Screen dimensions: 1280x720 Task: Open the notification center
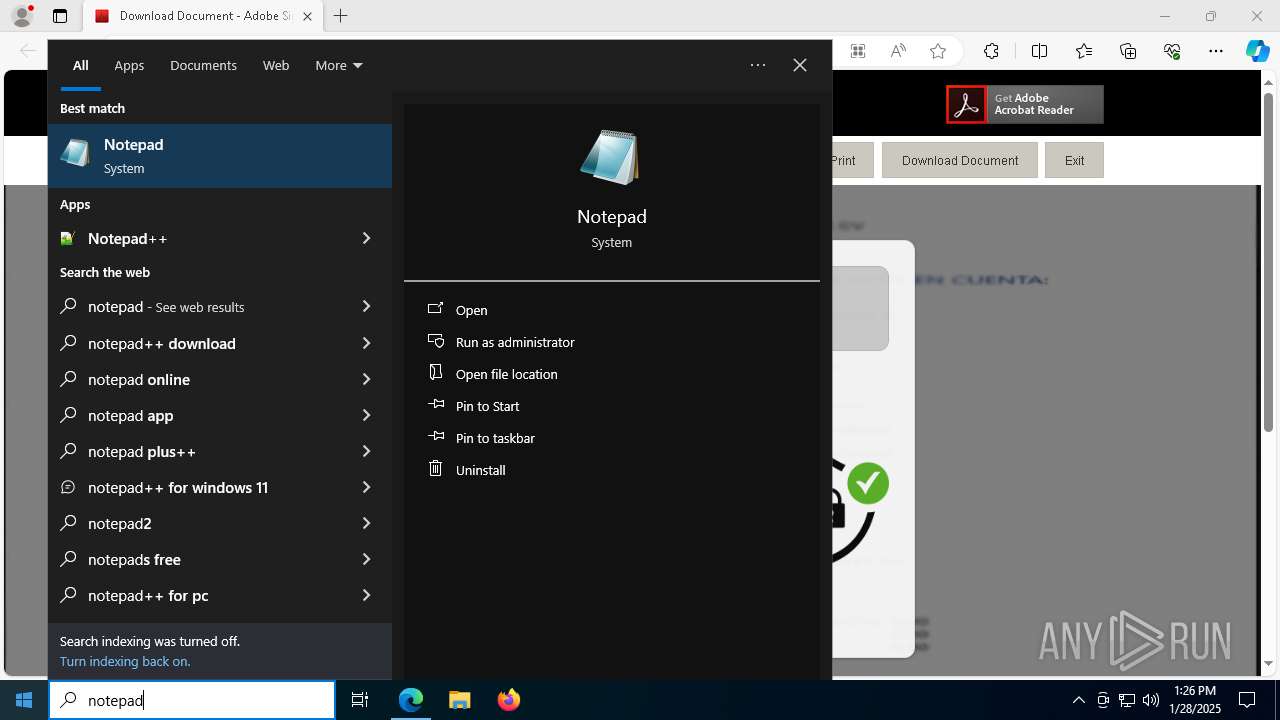[1247, 700]
